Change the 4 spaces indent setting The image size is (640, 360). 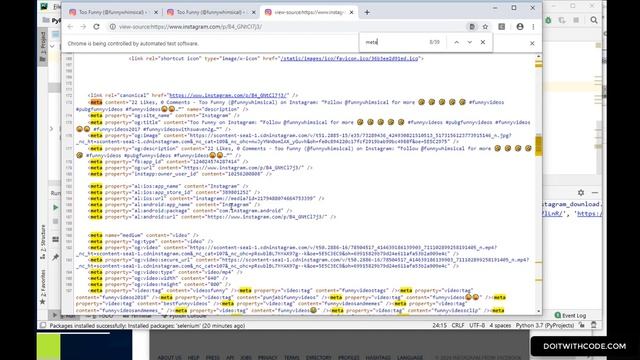point(500,326)
